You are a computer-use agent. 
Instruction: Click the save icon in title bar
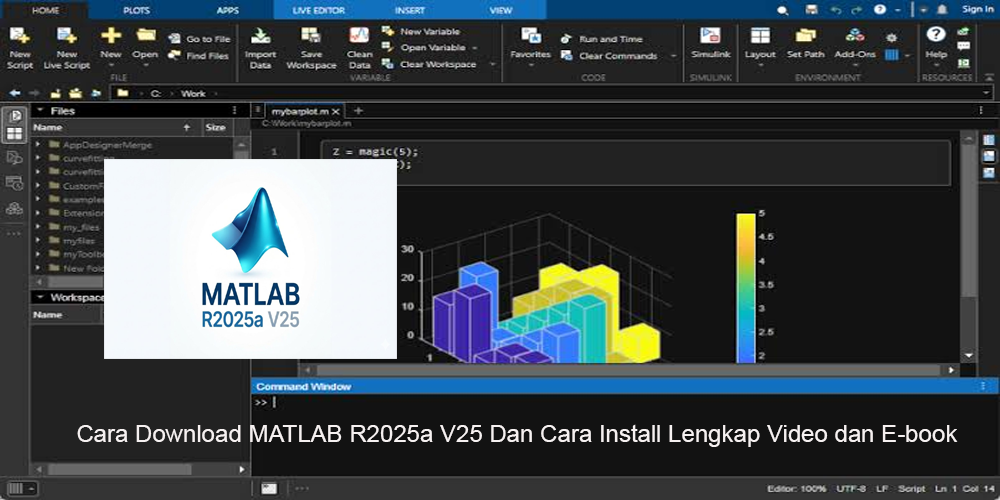click(811, 10)
